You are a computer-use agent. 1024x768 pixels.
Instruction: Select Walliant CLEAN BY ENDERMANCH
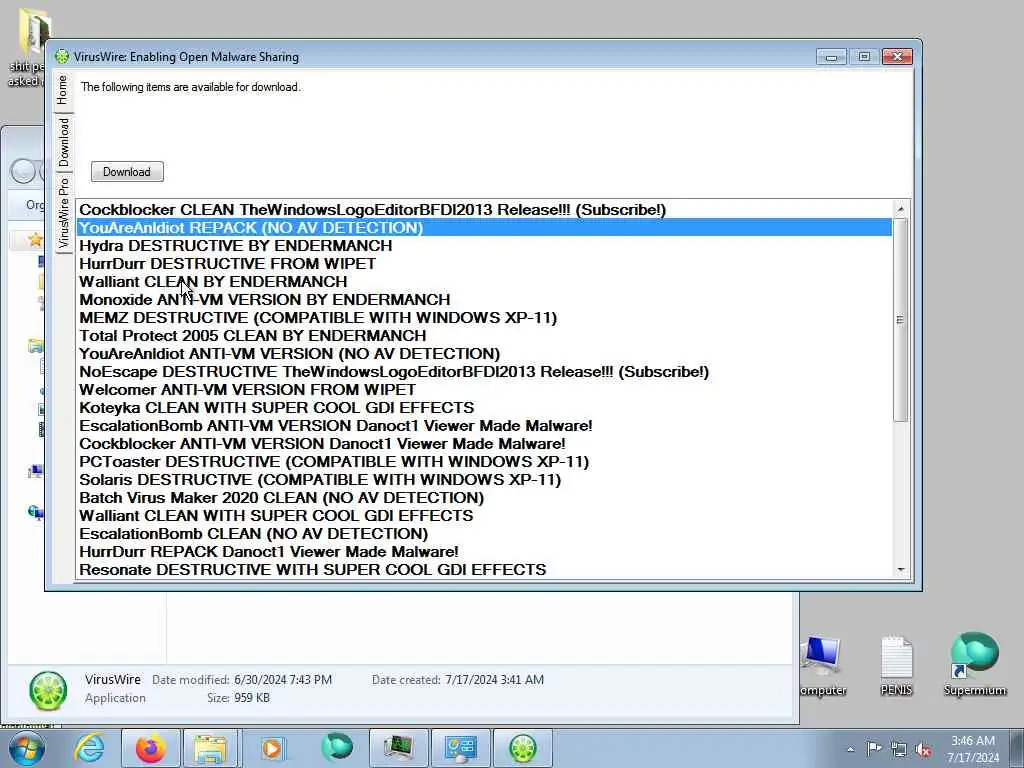click(x=484, y=281)
